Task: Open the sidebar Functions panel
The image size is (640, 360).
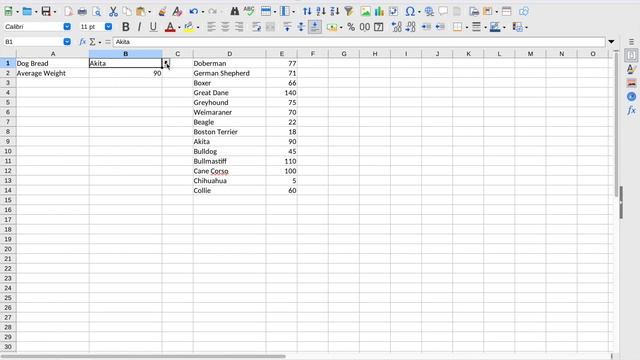Action: [x=631, y=110]
